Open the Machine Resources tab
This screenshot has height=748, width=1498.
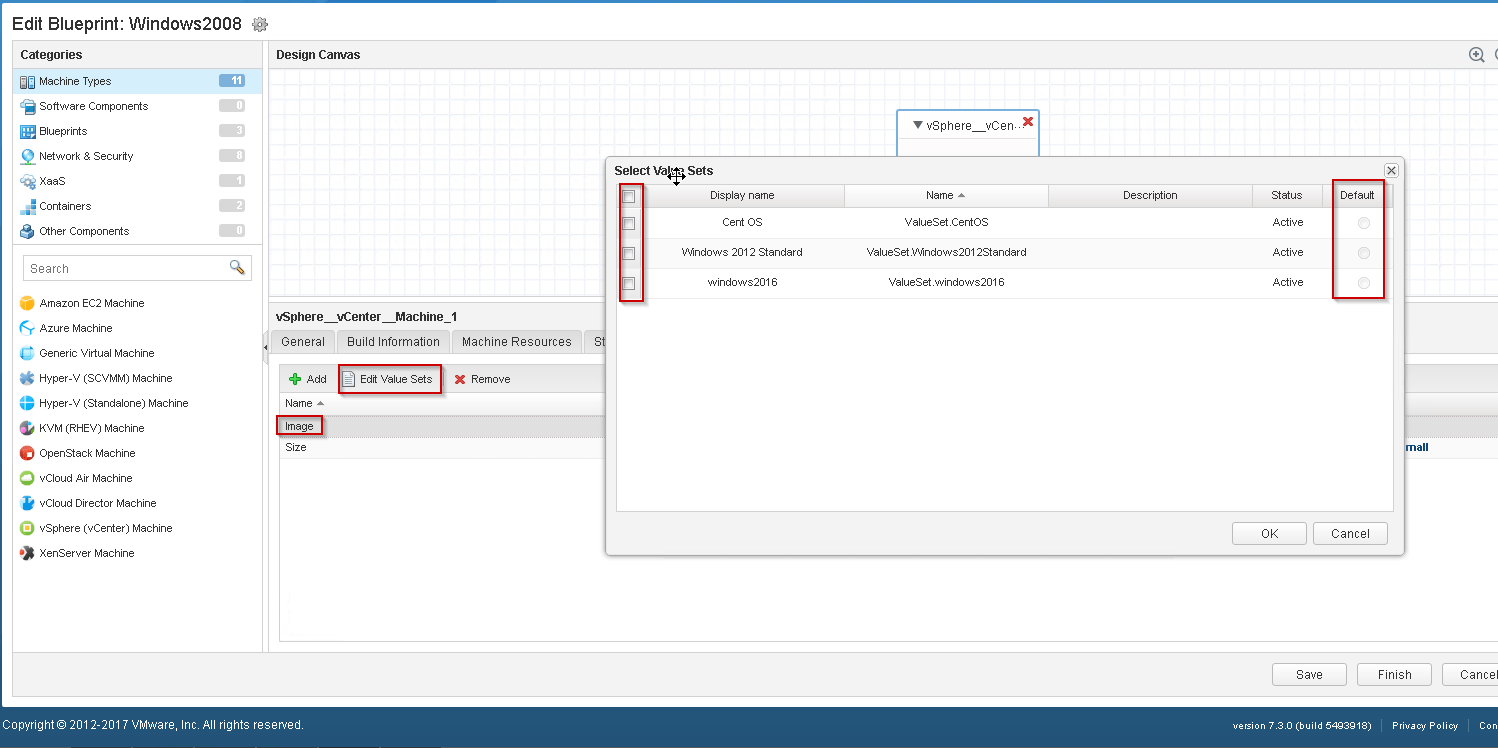pos(516,342)
